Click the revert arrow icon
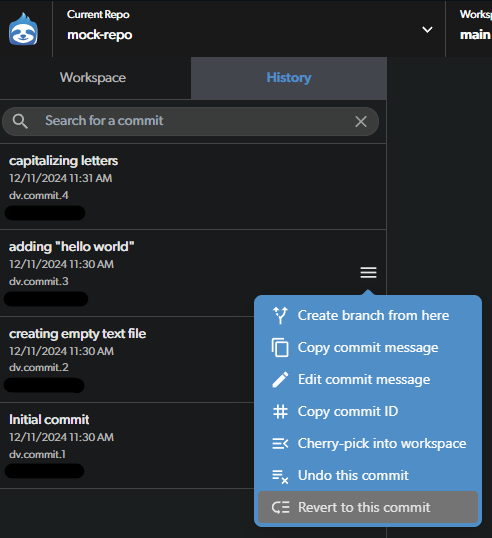Viewport: 492px width, 538px height. (281, 507)
